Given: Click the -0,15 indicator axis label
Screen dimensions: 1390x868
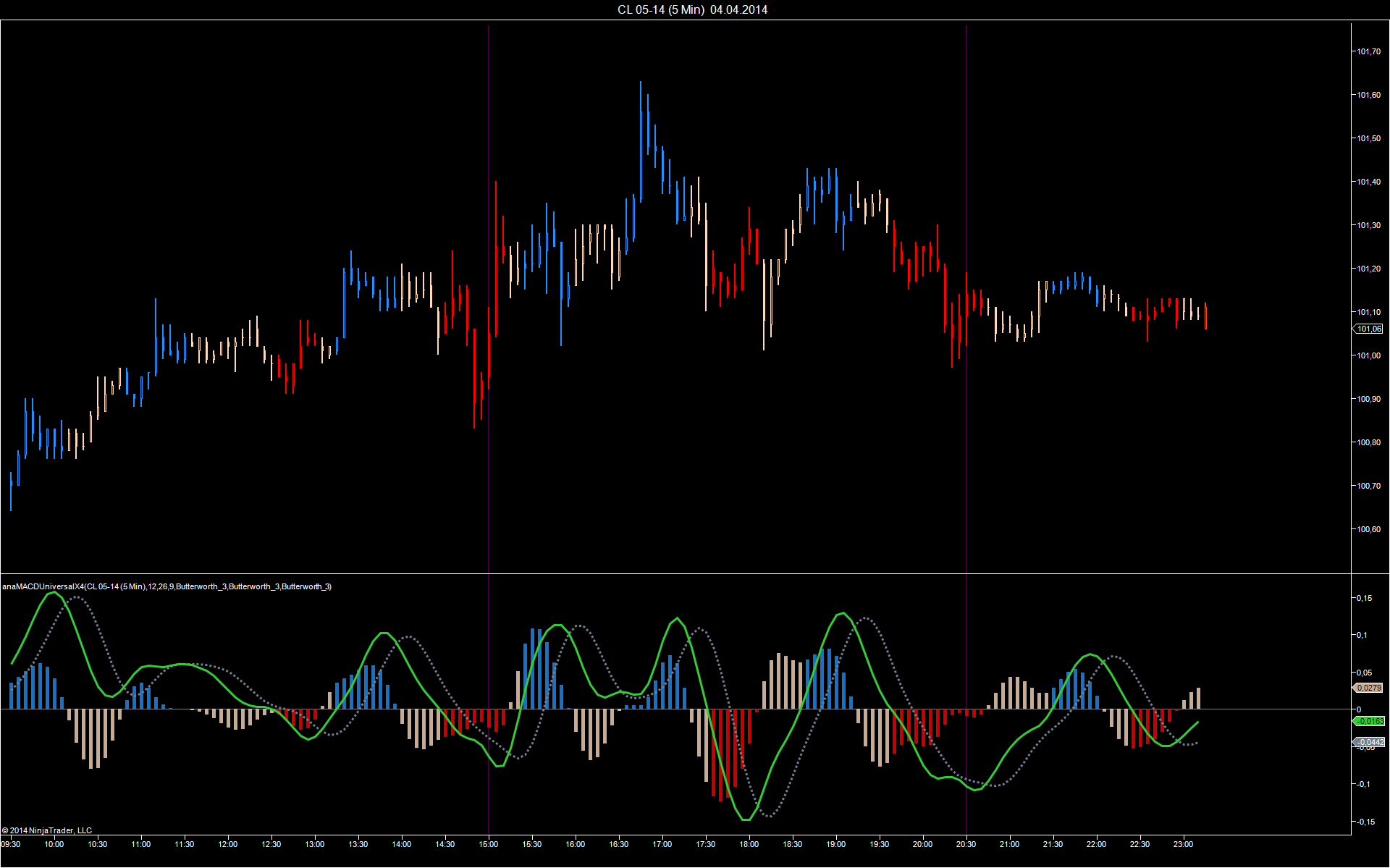Looking at the screenshot, I should 1364,822.
